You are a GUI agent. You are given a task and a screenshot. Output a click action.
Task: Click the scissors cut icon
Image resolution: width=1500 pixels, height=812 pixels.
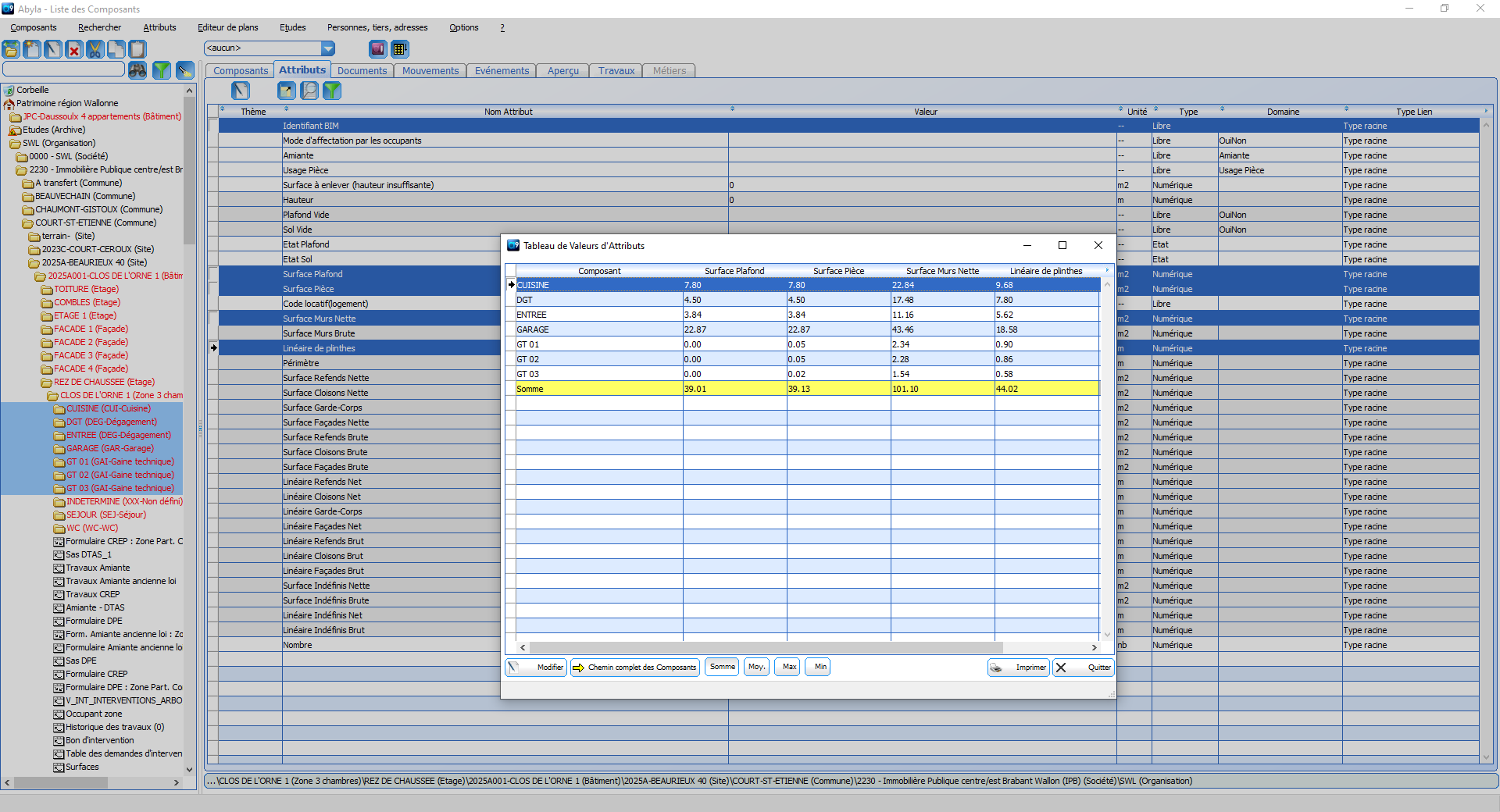pos(95,50)
